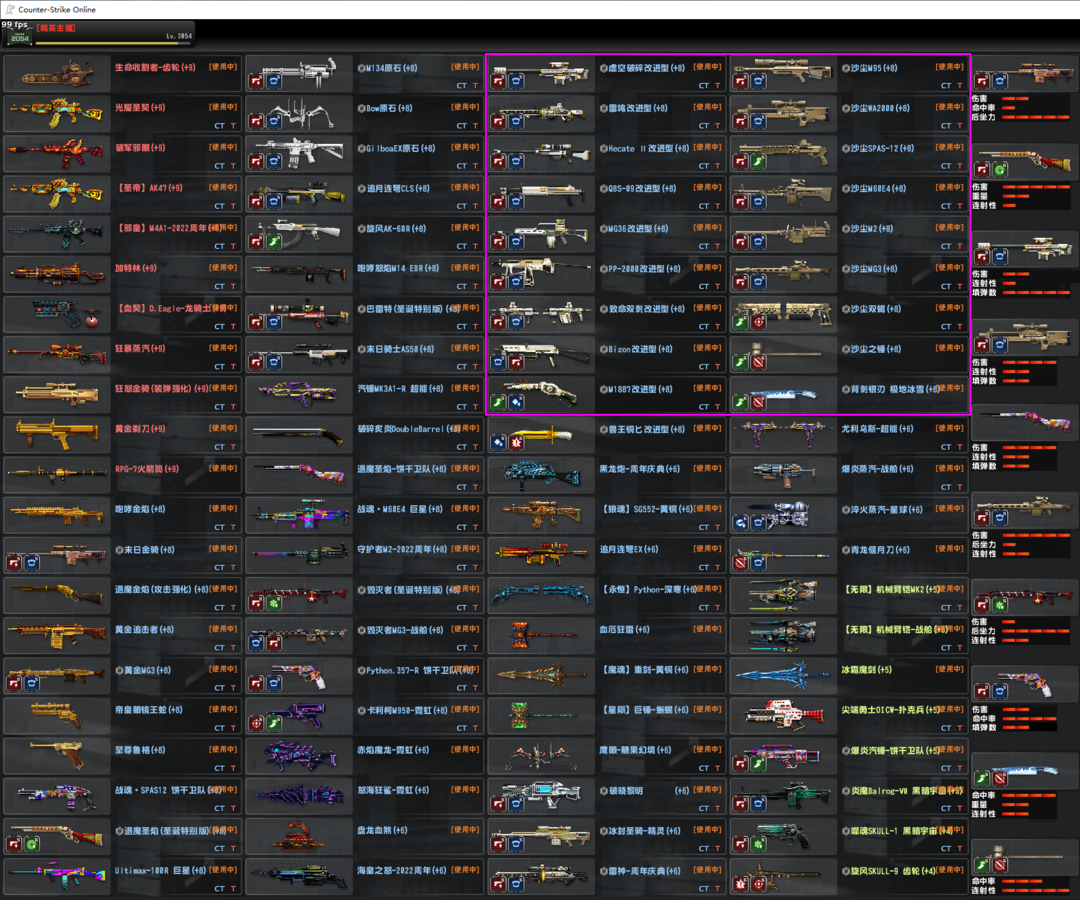Click the blue badge on 追月连弩CLS
The width and height of the screenshot is (1080, 900).
274,202
